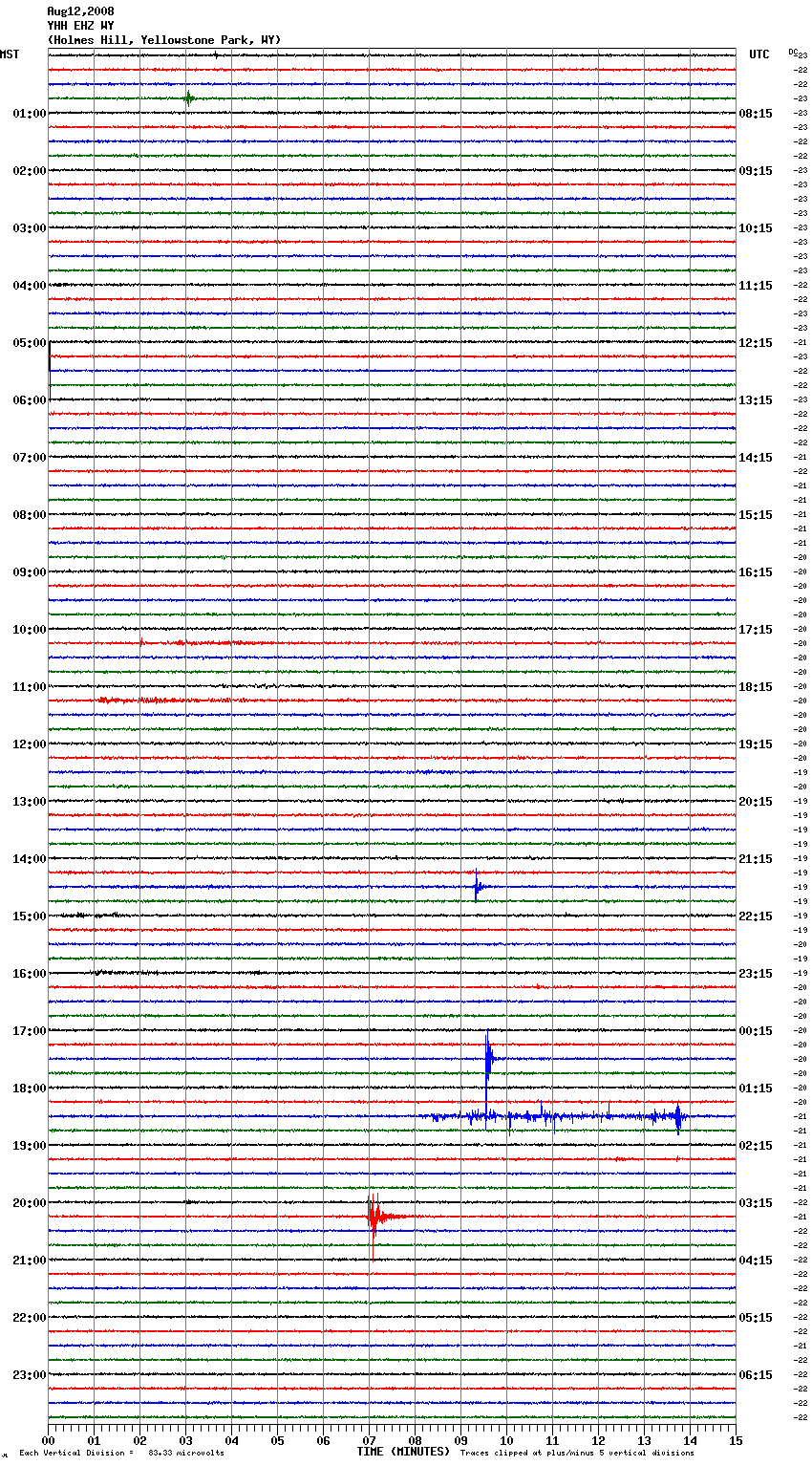Screen dimensions: 812x1466
Task: Click the 10:15 UTC time label
Action: click(x=756, y=228)
